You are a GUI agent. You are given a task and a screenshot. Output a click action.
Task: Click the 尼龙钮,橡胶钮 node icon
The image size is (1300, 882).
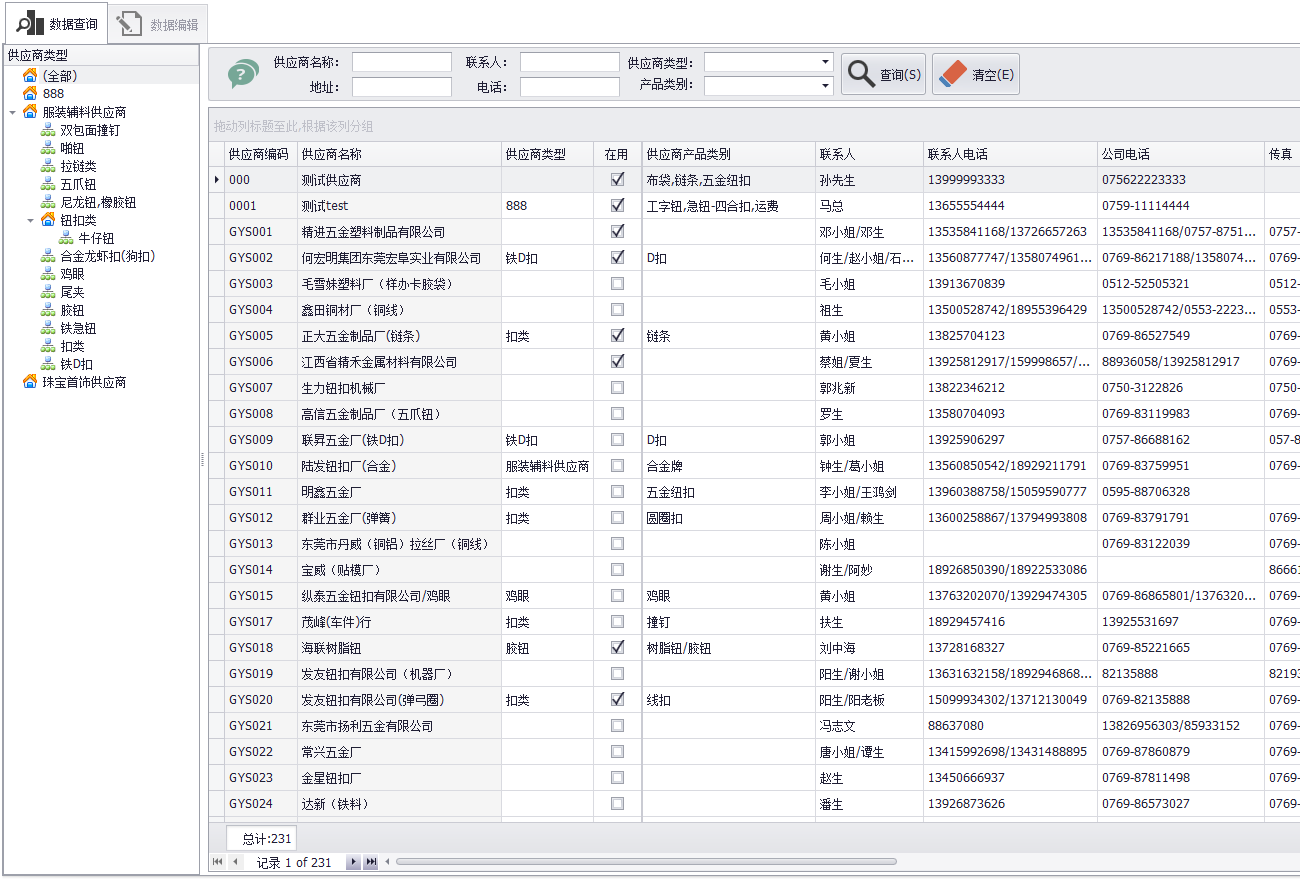coord(48,202)
